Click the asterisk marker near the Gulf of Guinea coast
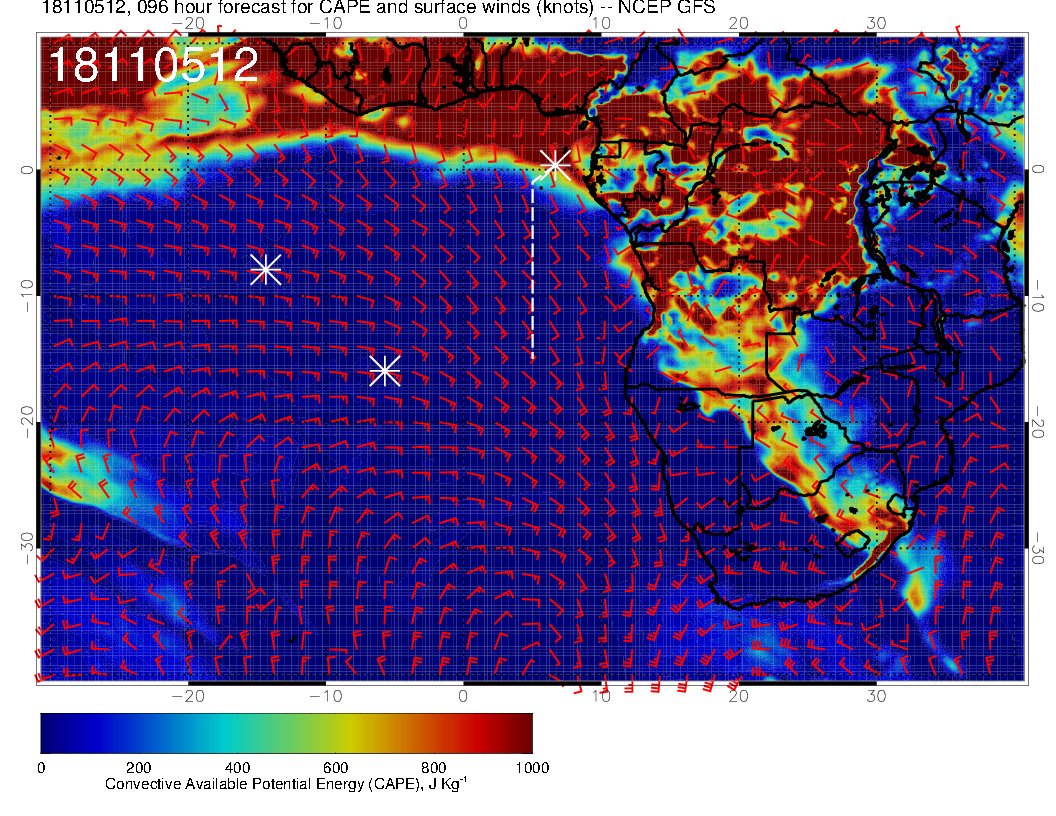 coord(554,164)
